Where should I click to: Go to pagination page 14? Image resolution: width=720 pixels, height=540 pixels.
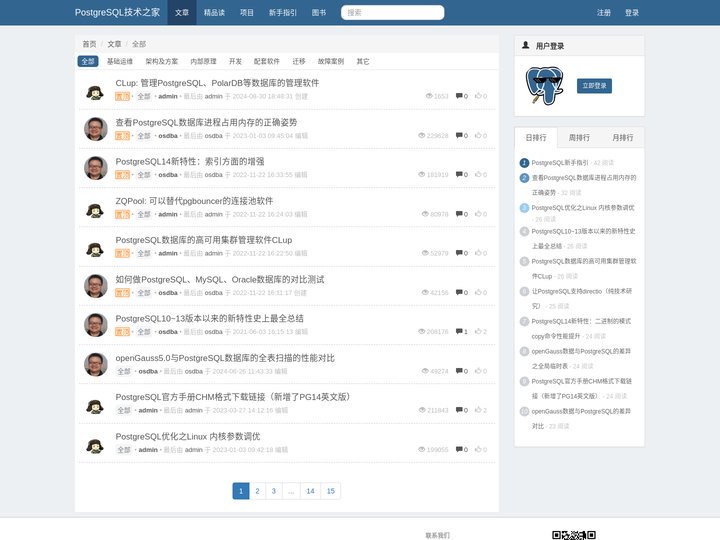310,491
